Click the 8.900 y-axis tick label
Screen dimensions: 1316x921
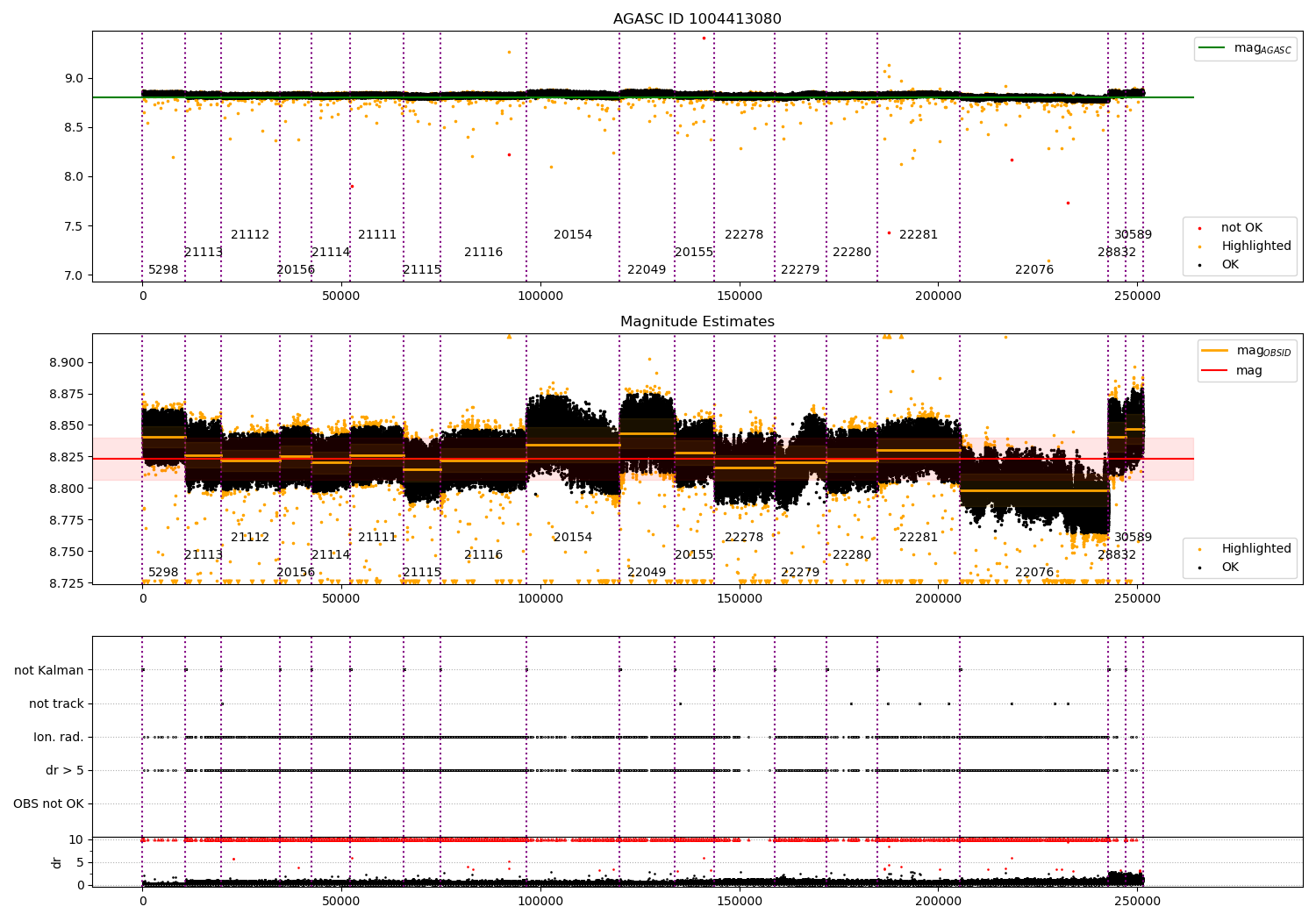click(x=66, y=363)
